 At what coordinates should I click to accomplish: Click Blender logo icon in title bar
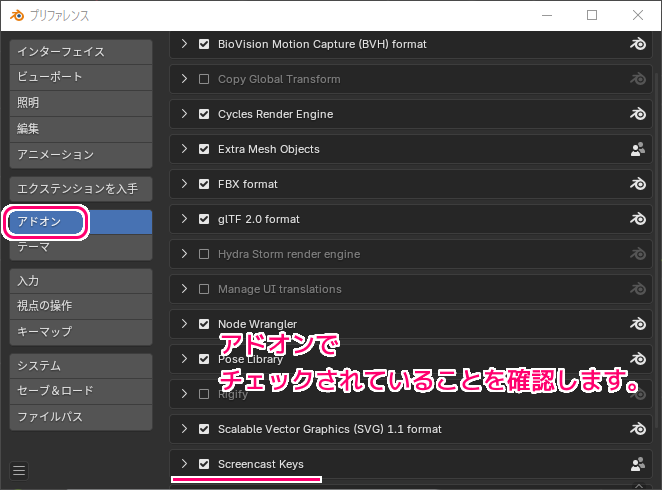(x=17, y=16)
